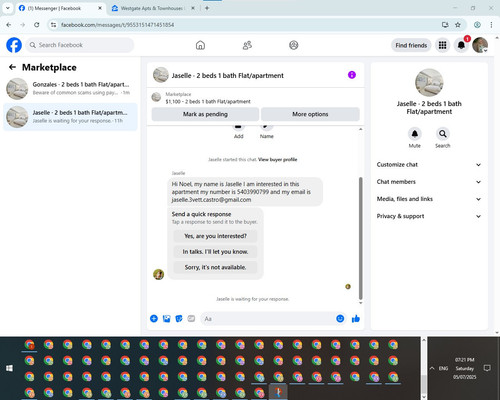Click the Mark as pending button
Screen dimensions: 500x400
pyautogui.click(x=205, y=114)
